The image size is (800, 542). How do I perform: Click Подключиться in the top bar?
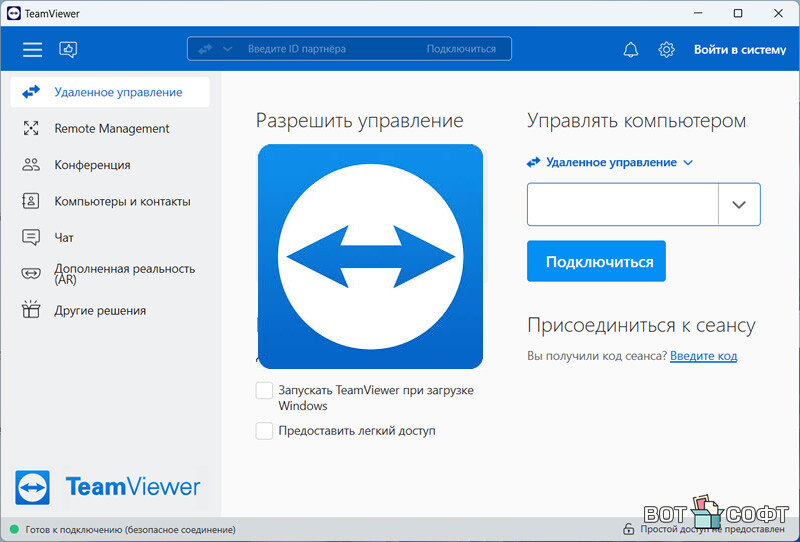coord(461,49)
